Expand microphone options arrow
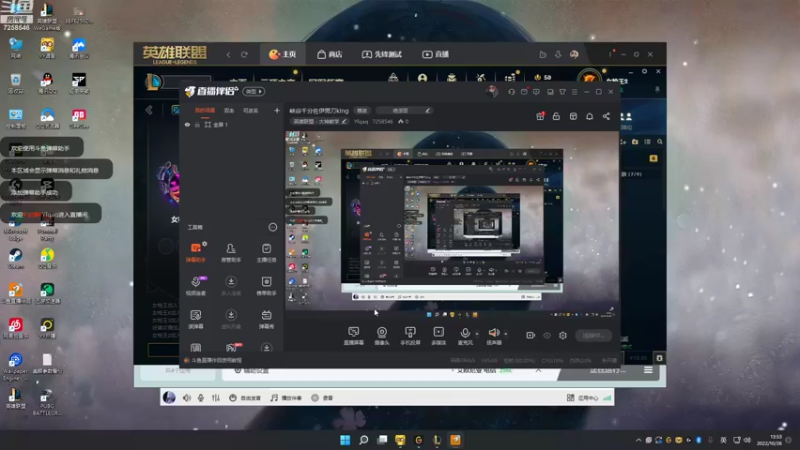 click(x=477, y=334)
